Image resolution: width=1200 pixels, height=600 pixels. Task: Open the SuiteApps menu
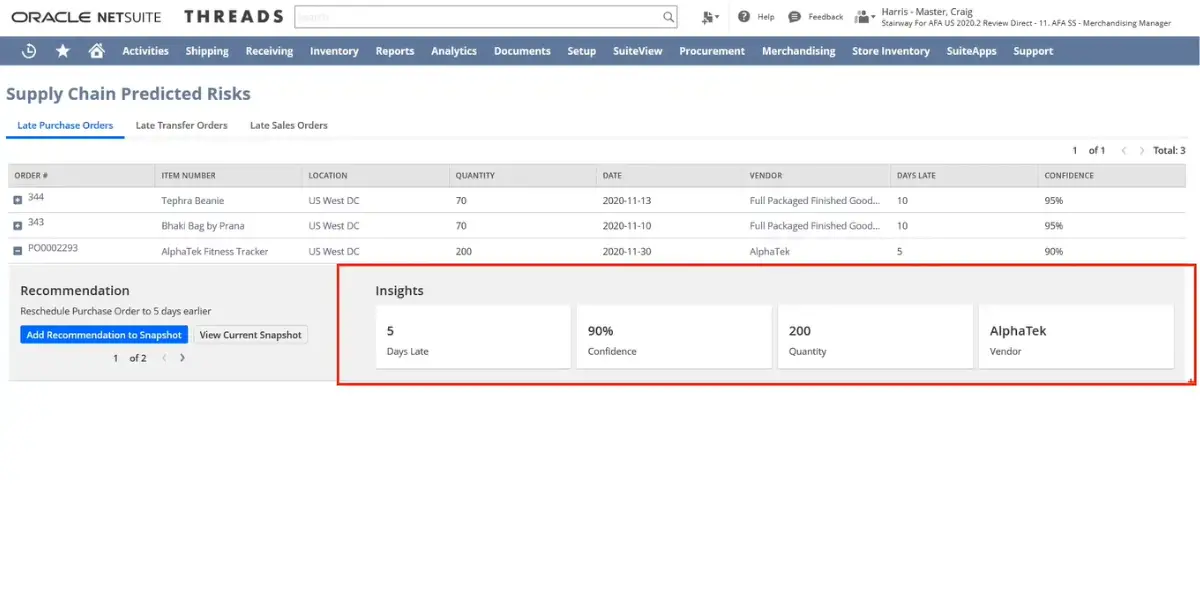972,51
